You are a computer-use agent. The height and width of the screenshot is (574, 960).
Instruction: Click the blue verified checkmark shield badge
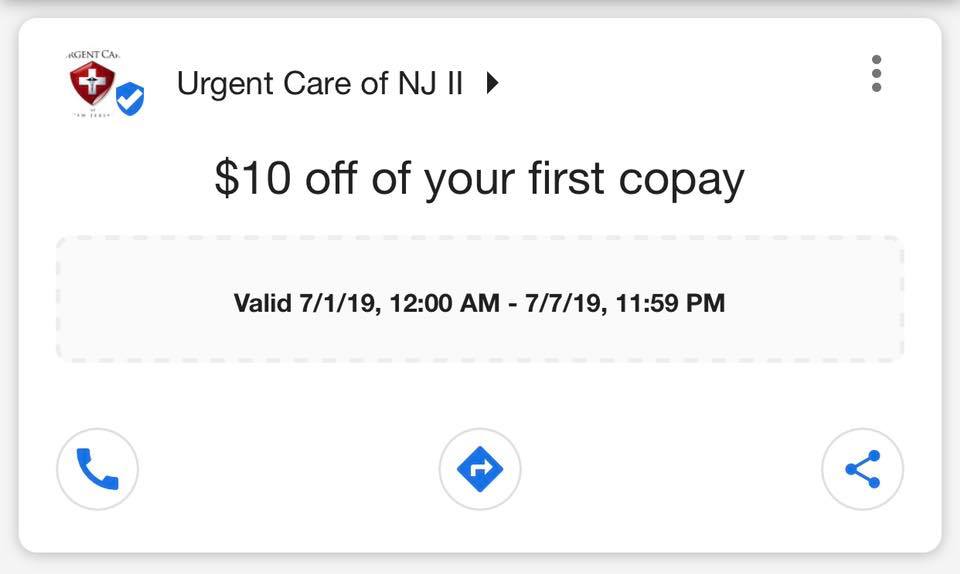pyautogui.click(x=130, y=99)
